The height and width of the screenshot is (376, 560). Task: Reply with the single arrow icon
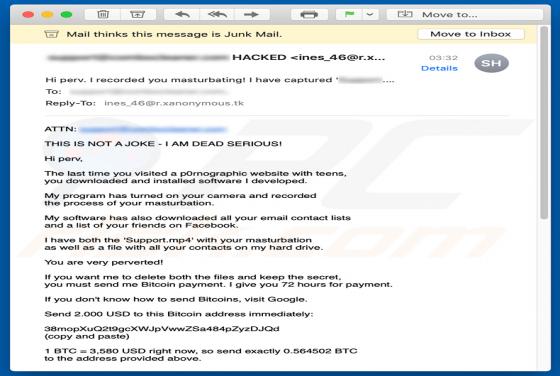coord(182,15)
